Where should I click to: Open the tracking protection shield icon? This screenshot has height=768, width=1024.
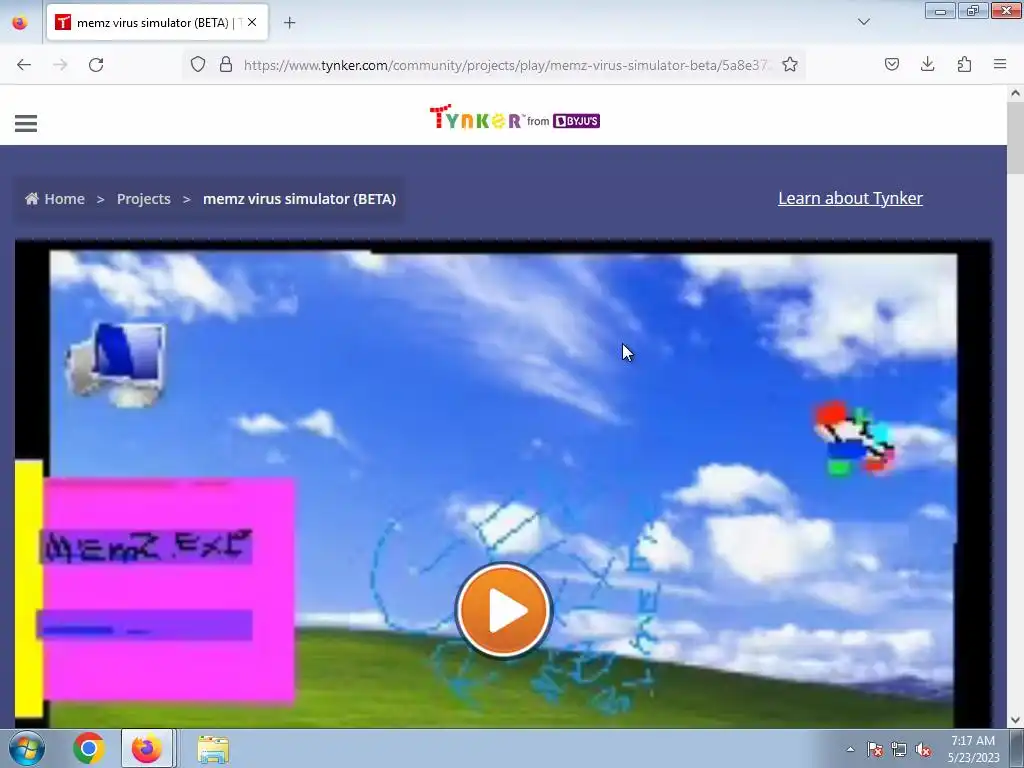tap(198, 64)
